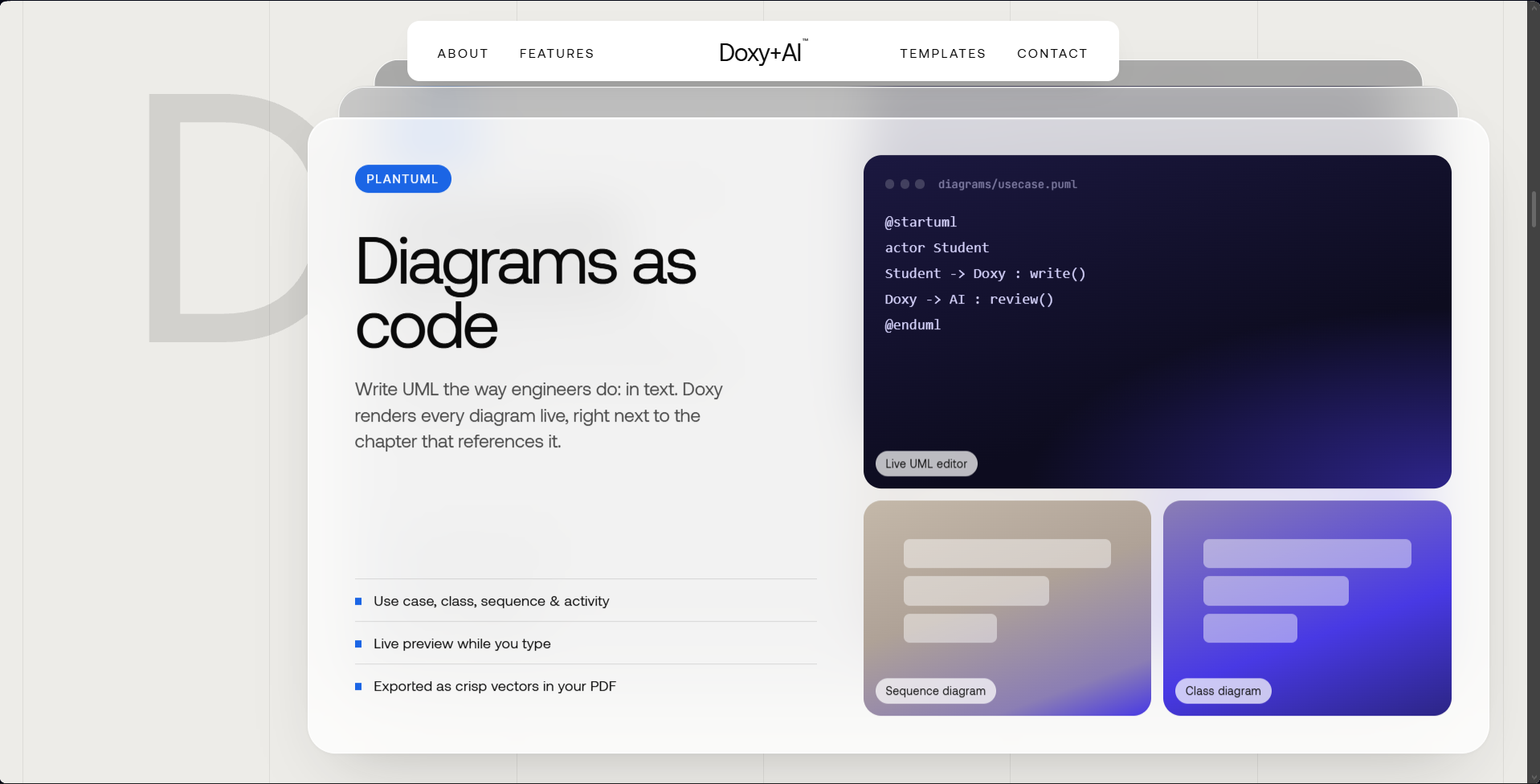Click the PLANTUML badge
1540x784 pixels.
point(402,179)
